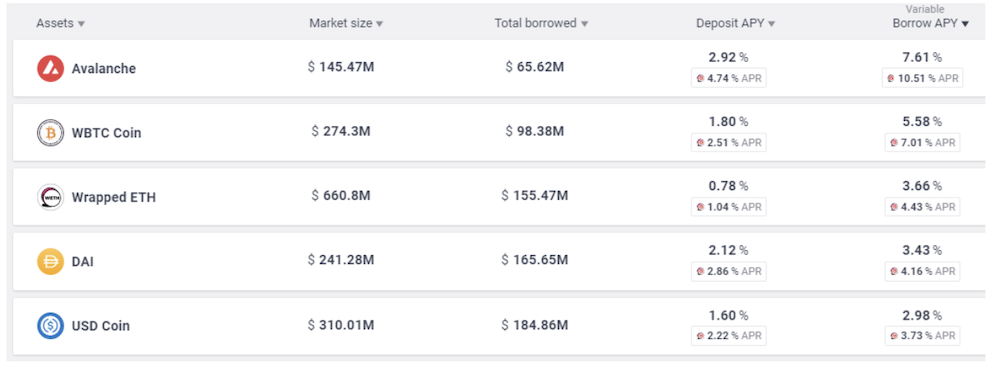Click Wrapped ETH market size $660.8M
The height and width of the screenshot is (389, 1000).
pyautogui.click(x=341, y=196)
